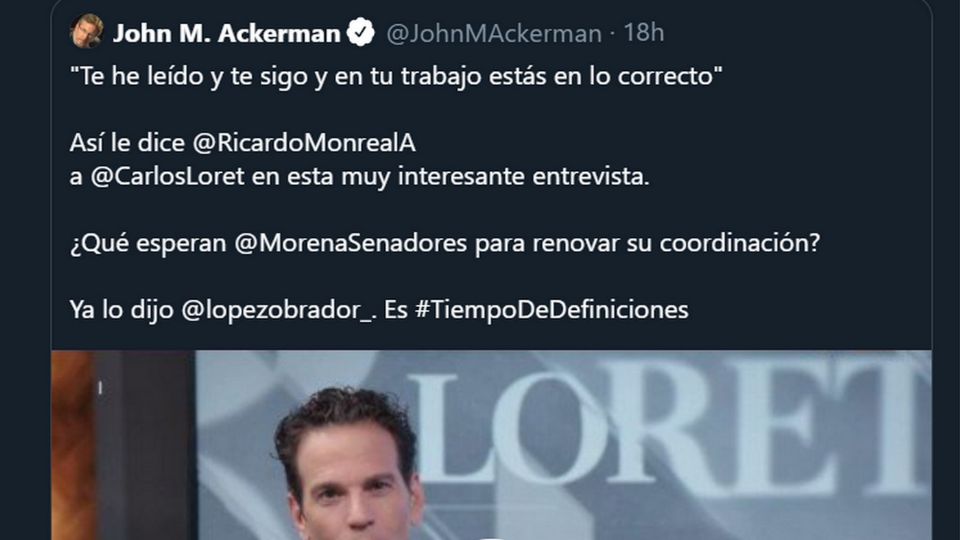Click "renovar su coordinación?" text

(676, 243)
